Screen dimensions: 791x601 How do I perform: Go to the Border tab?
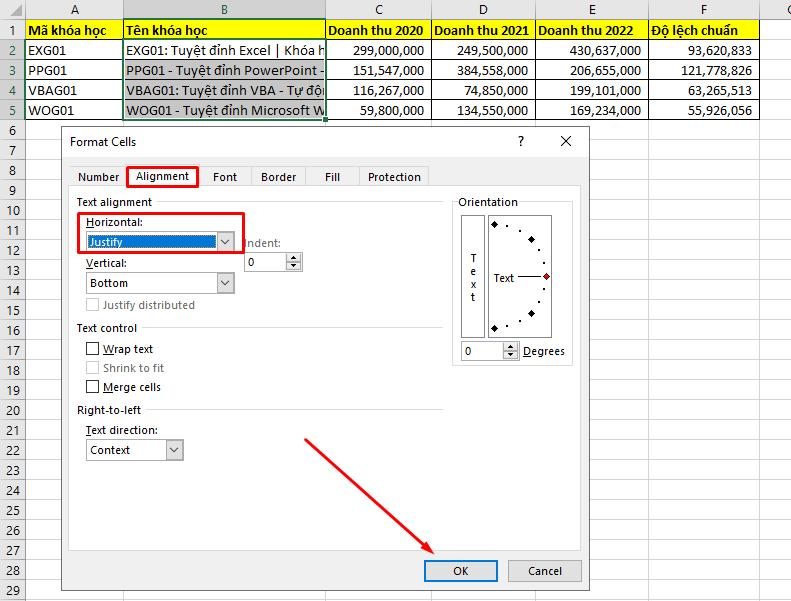pos(278,177)
